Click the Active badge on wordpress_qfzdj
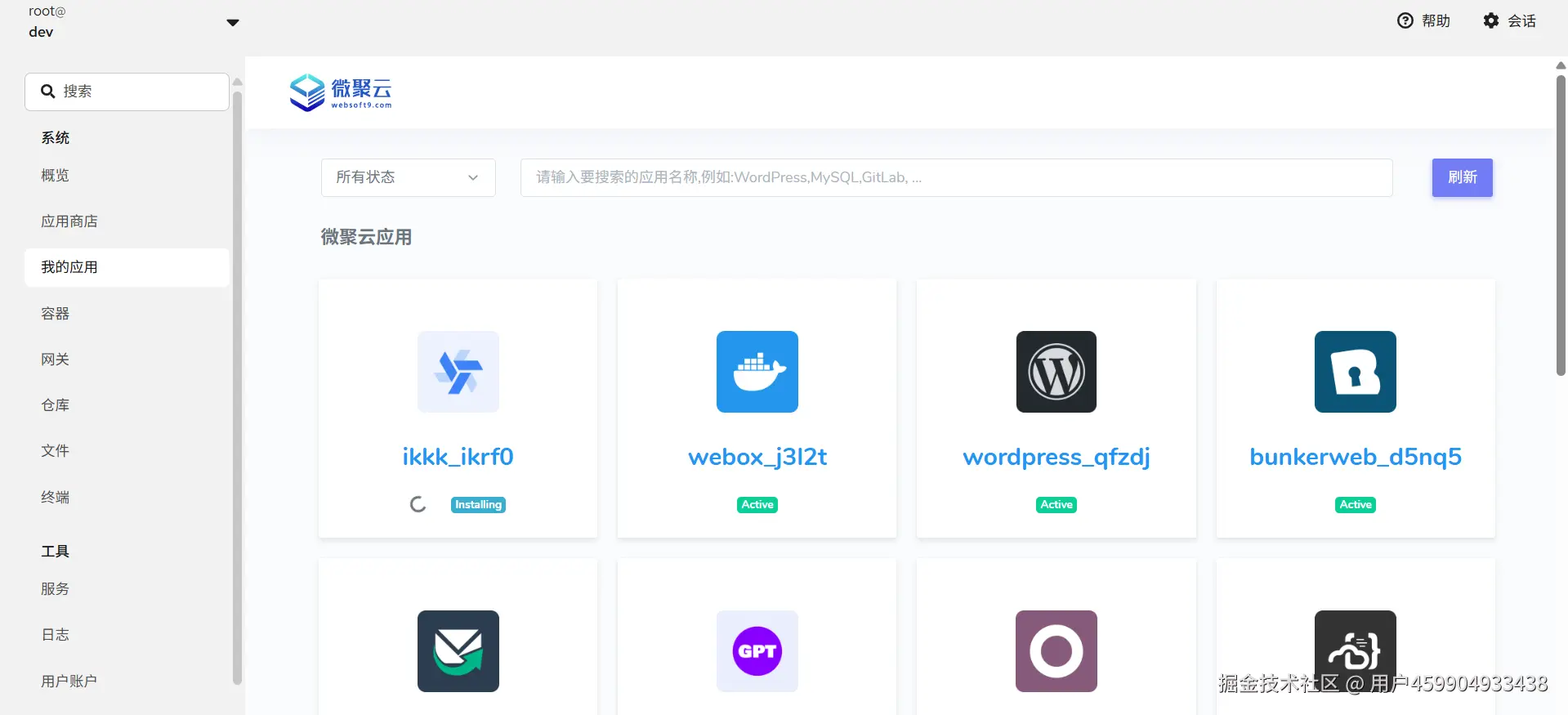Image resolution: width=1568 pixels, height=715 pixels. 1057,505
